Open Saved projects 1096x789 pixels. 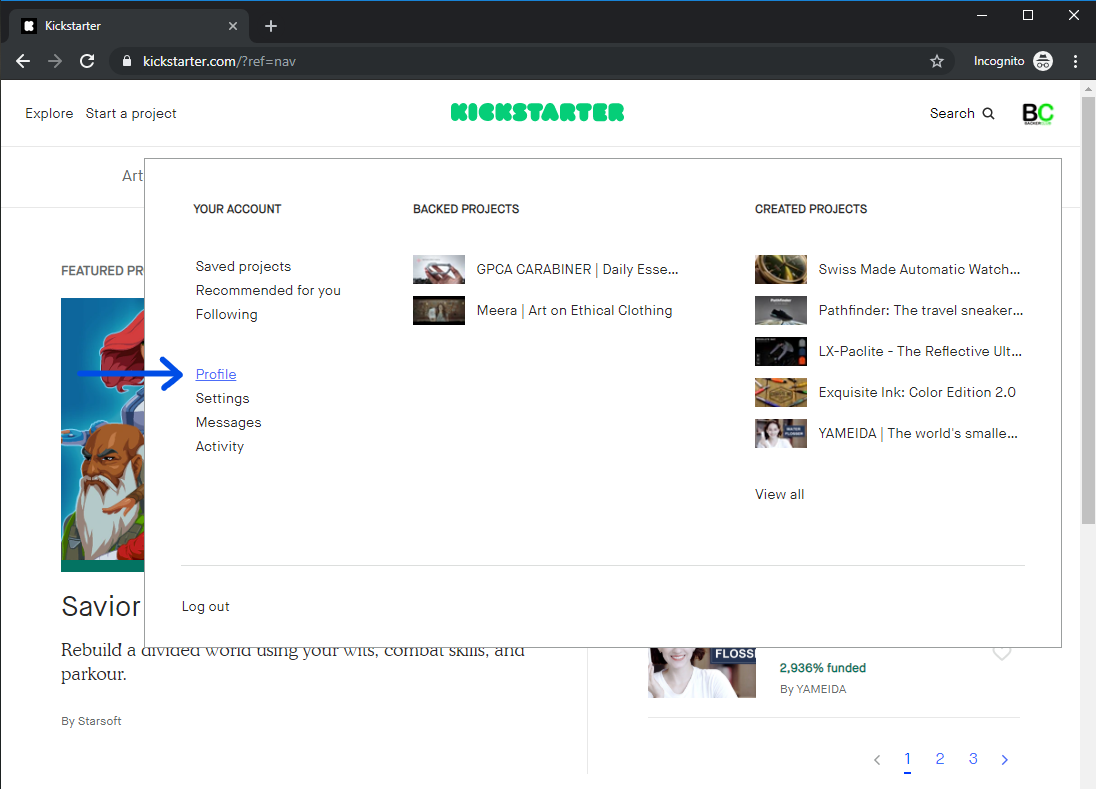pos(243,266)
